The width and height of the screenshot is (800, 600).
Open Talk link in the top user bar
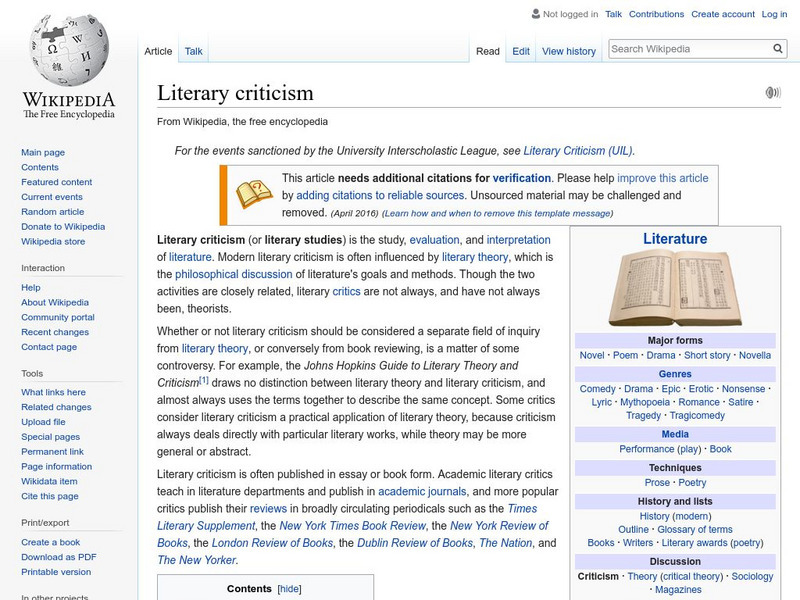click(x=613, y=14)
